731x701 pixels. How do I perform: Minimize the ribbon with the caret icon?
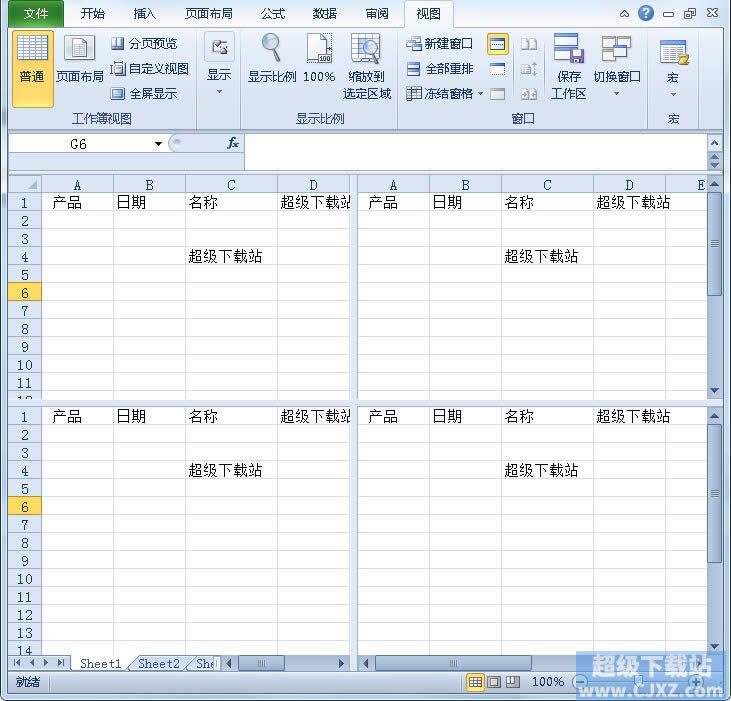(624, 14)
